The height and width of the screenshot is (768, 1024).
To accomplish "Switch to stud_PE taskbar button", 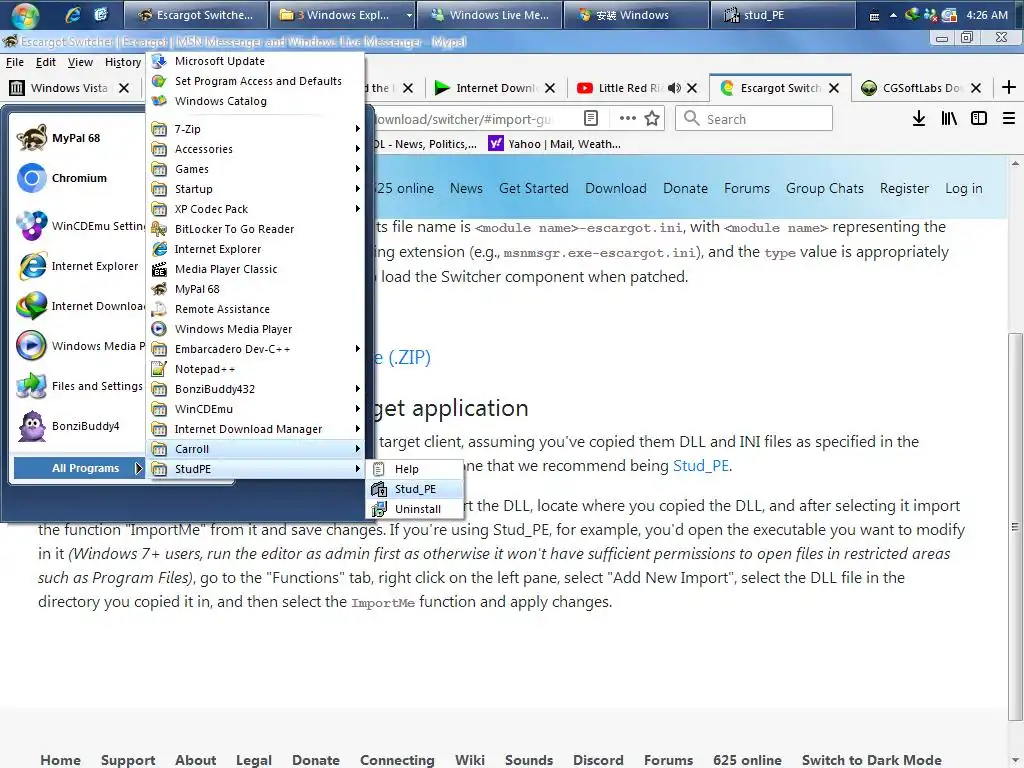I will [x=782, y=14].
